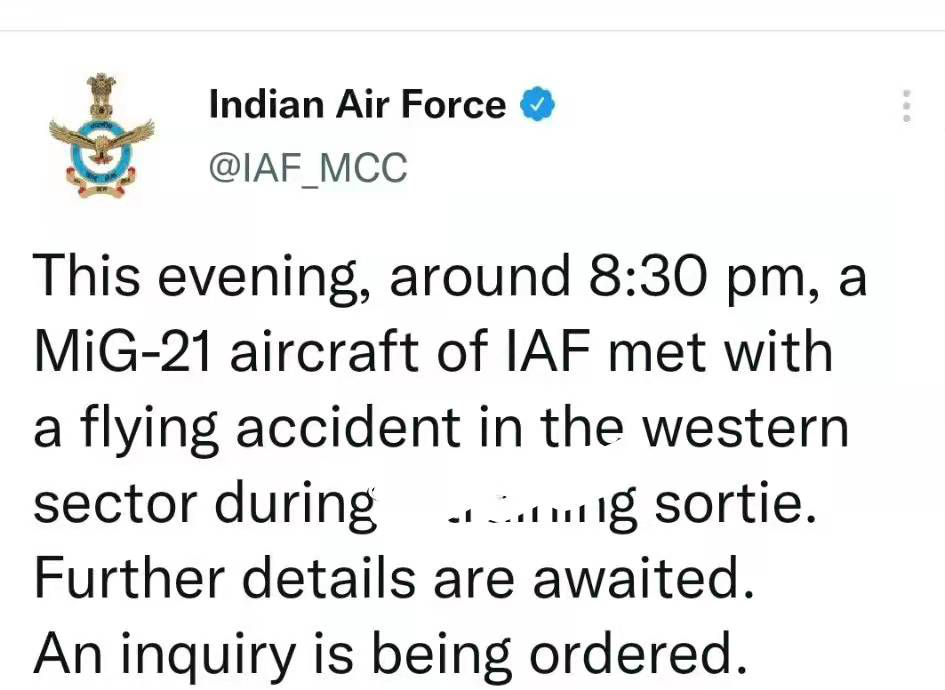Open the three-dot more options menu
Viewport: 945px width, 690px height.
click(x=906, y=106)
